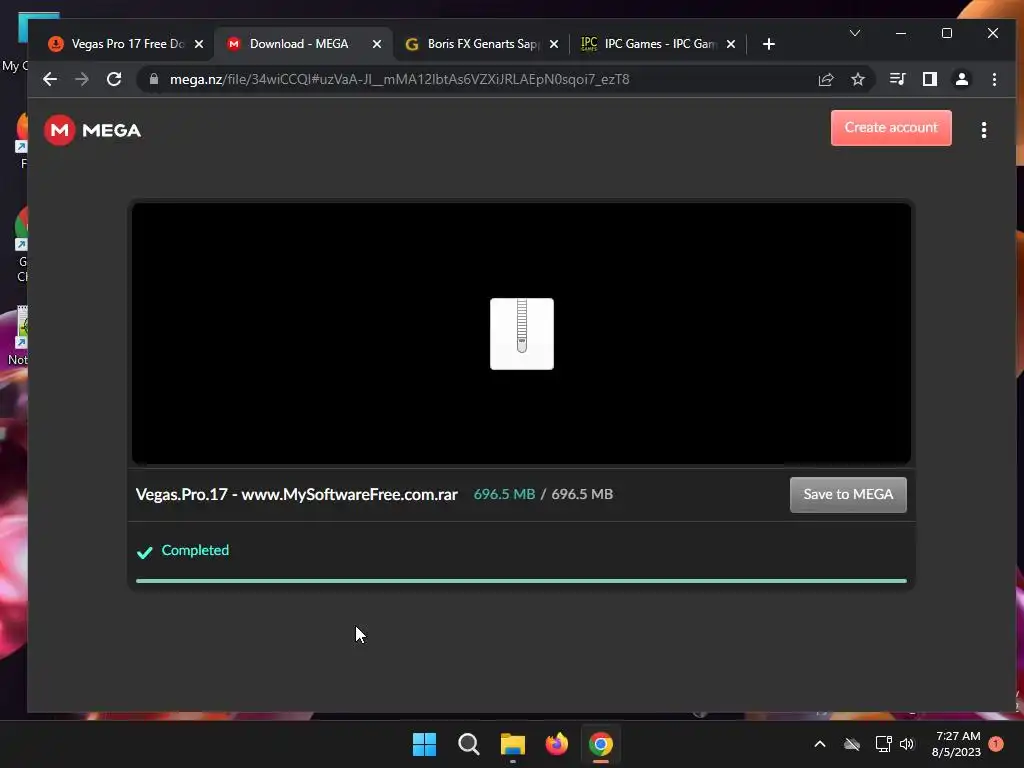Click the volume speaker tray icon
Screen dimensions: 1024x768
[x=906, y=744]
